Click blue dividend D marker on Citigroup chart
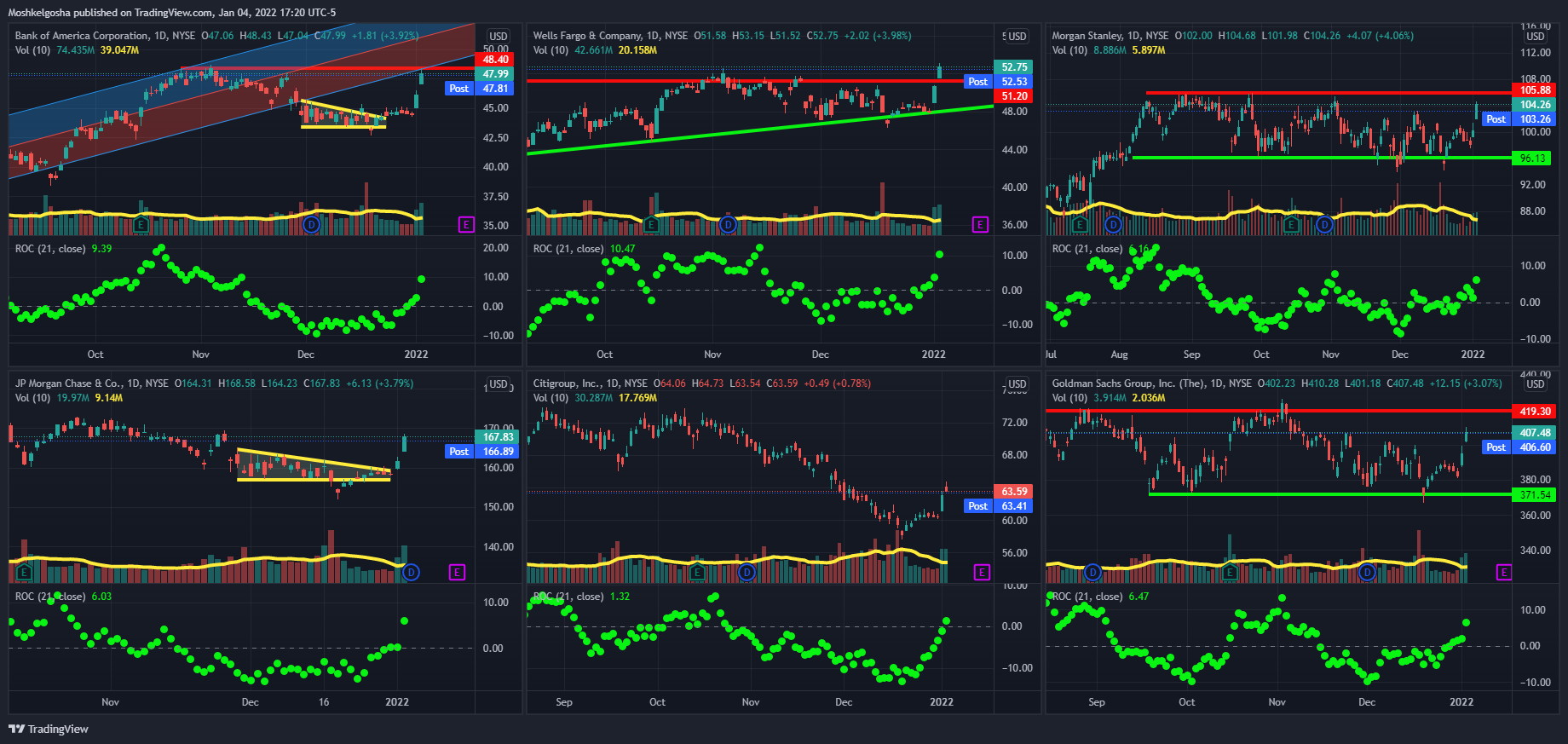 click(x=747, y=573)
